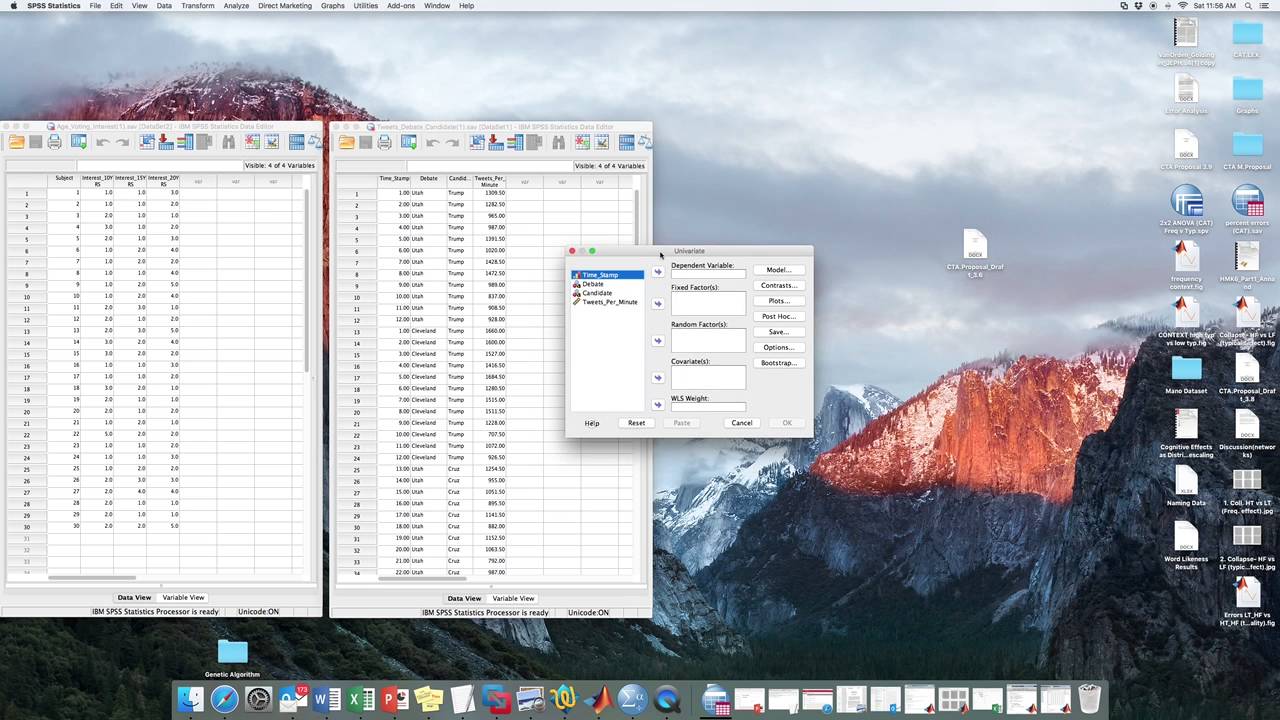Open Apple menu
The height and width of the screenshot is (720, 1280).
click(x=13, y=6)
